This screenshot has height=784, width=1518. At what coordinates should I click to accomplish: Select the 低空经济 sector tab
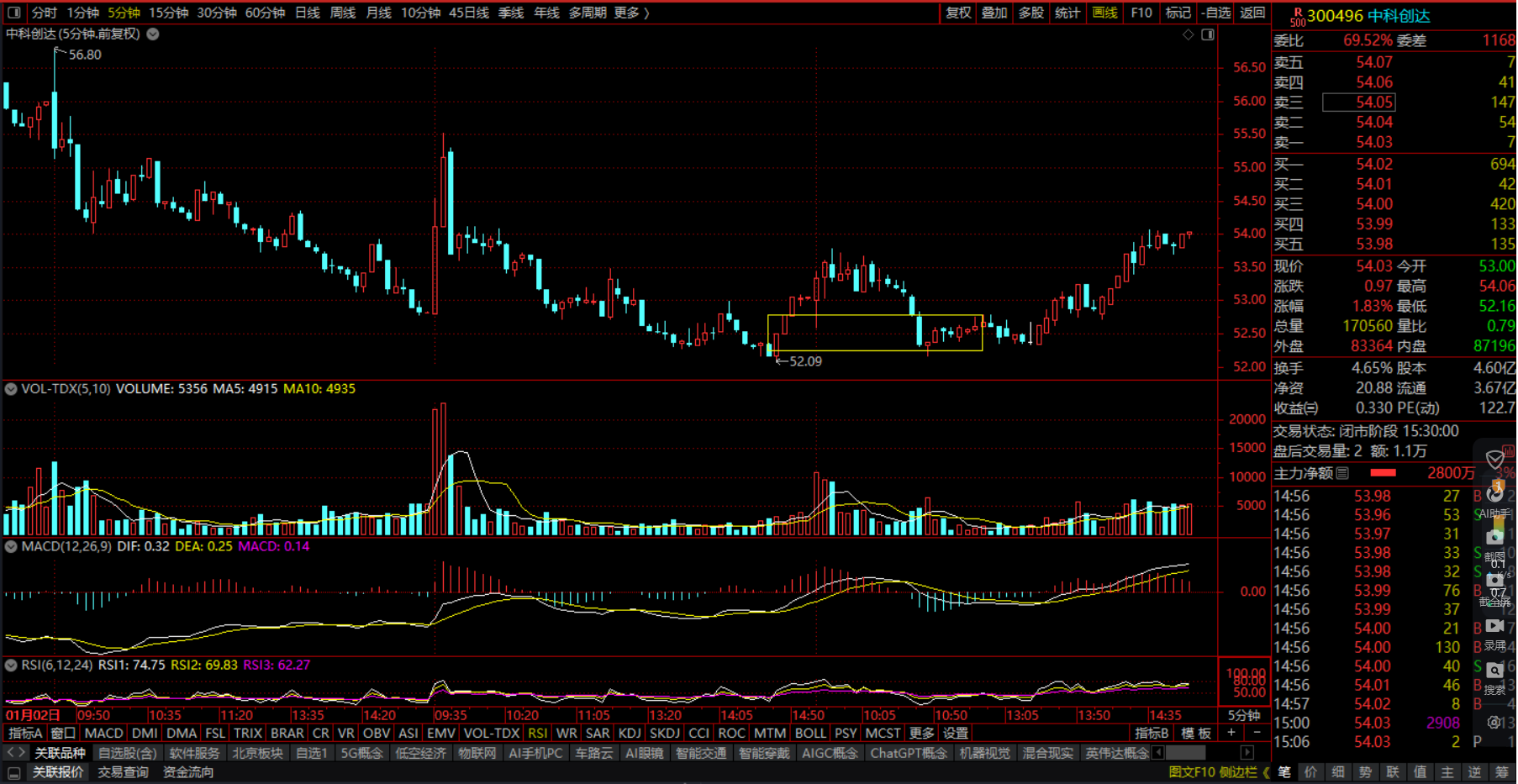pos(420,753)
